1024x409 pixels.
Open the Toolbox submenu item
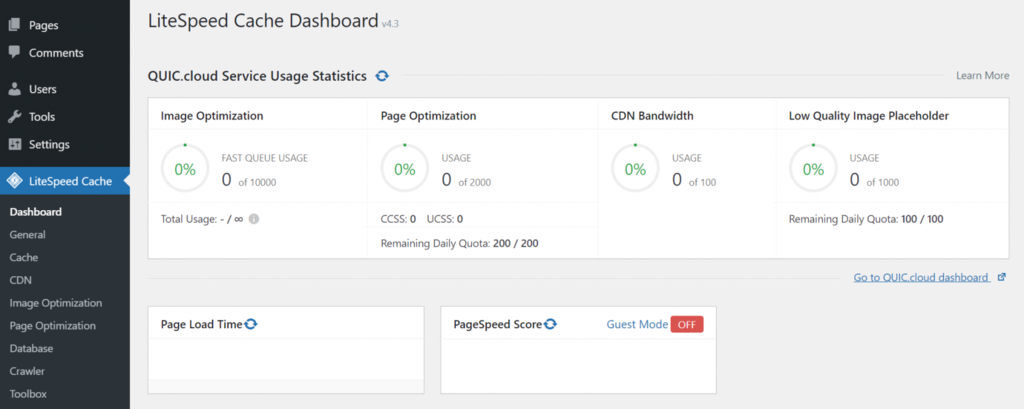[28, 394]
